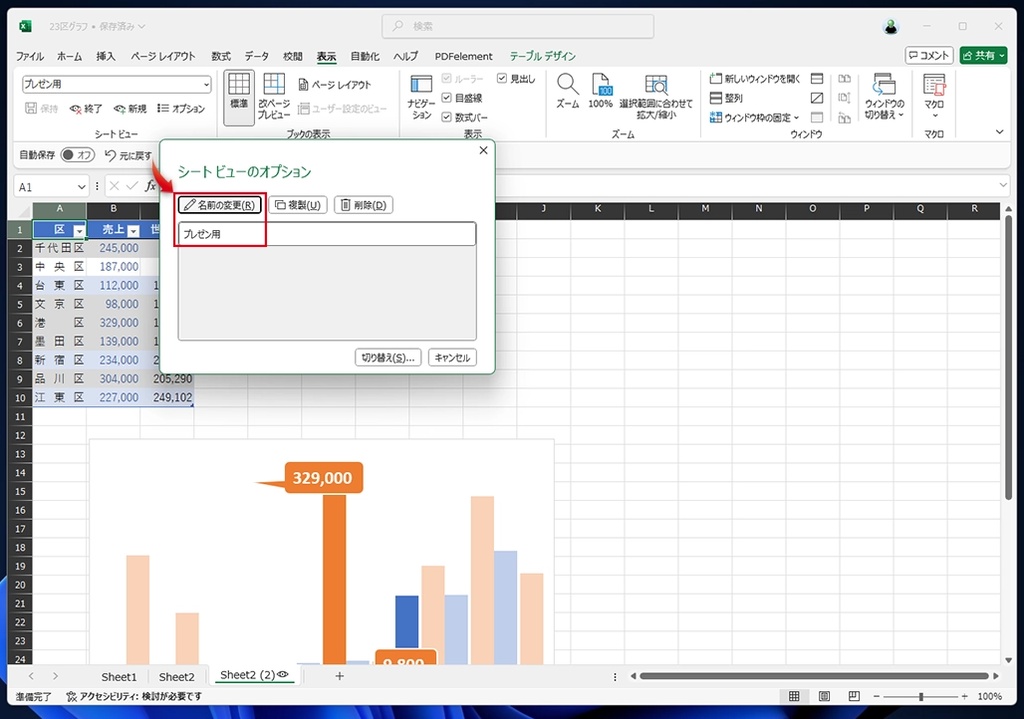Click the zoom in plus button

(x=965, y=697)
